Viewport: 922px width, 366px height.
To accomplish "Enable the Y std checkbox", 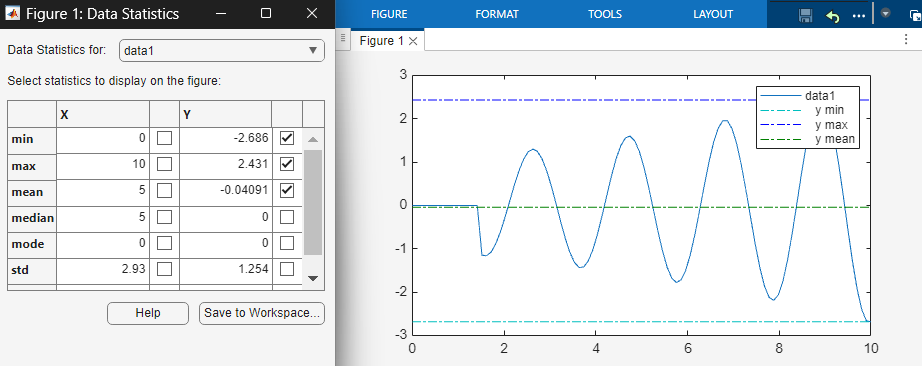I will 287,269.
